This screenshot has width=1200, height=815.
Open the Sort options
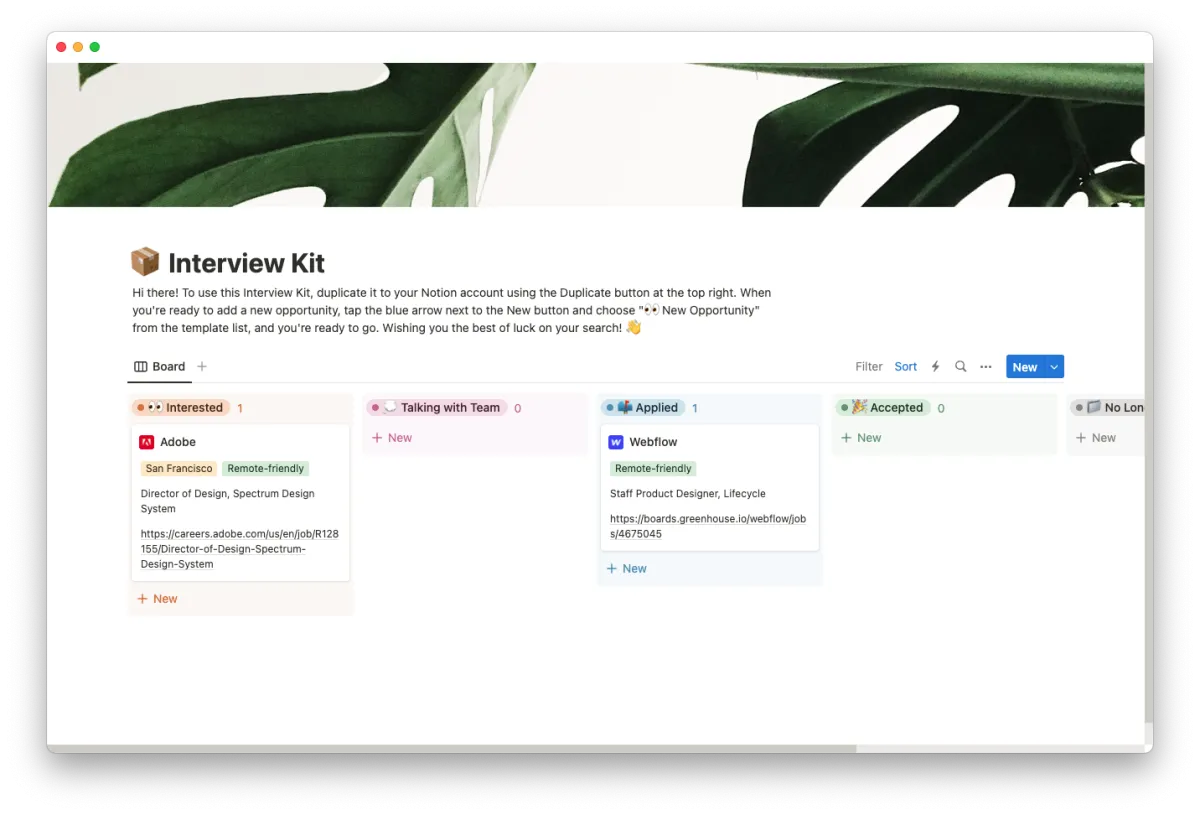click(906, 367)
